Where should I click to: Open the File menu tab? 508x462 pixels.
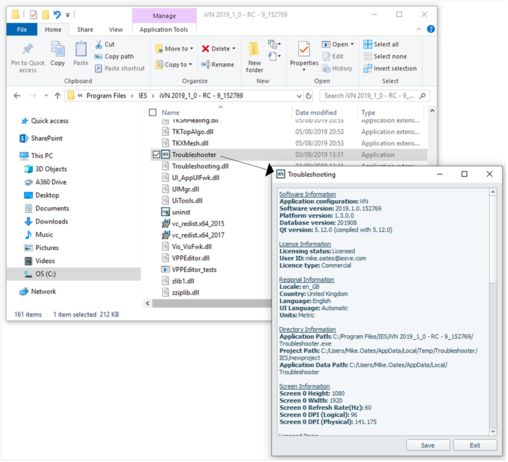(22, 30)
